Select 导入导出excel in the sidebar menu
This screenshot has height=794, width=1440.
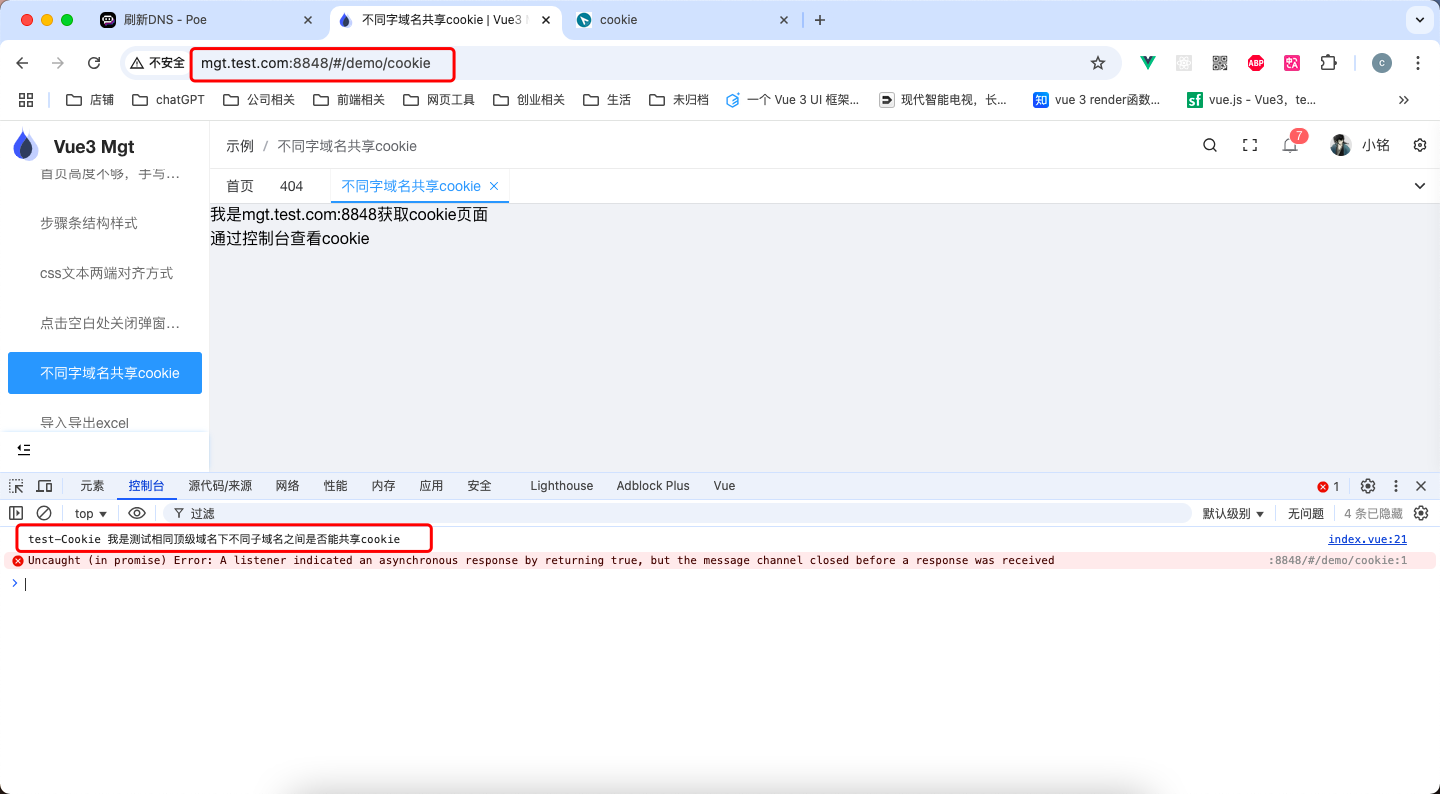click(85, 423)
